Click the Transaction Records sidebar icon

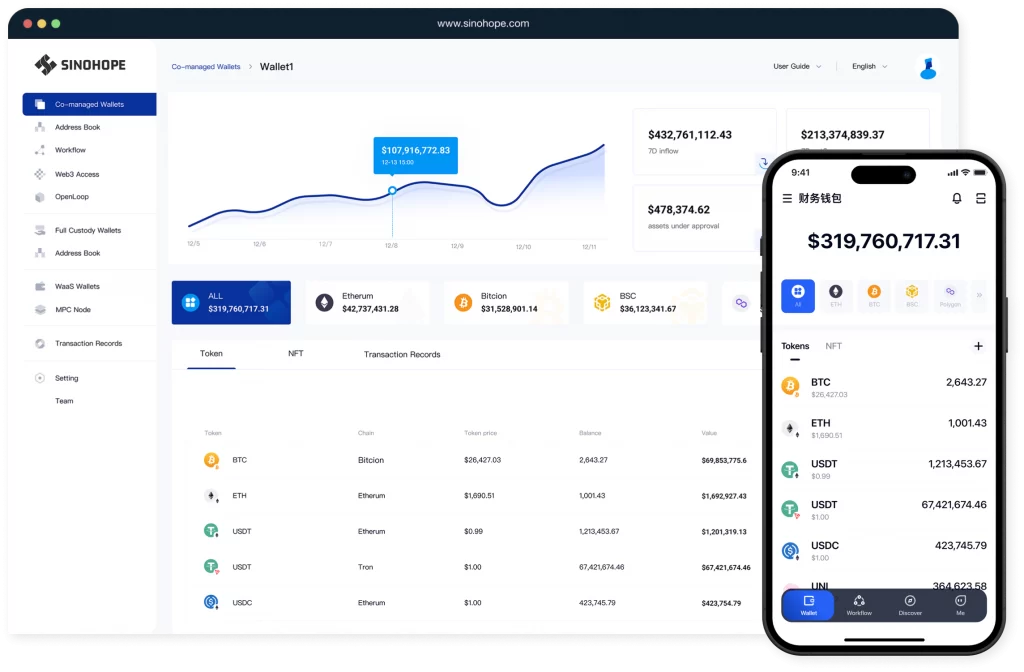[x=40, y=344]
